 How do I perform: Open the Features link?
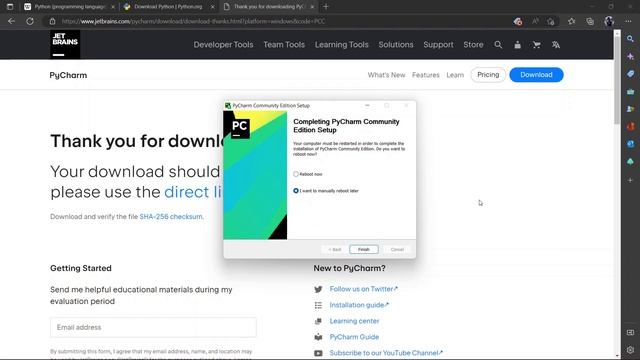[426, 75]
